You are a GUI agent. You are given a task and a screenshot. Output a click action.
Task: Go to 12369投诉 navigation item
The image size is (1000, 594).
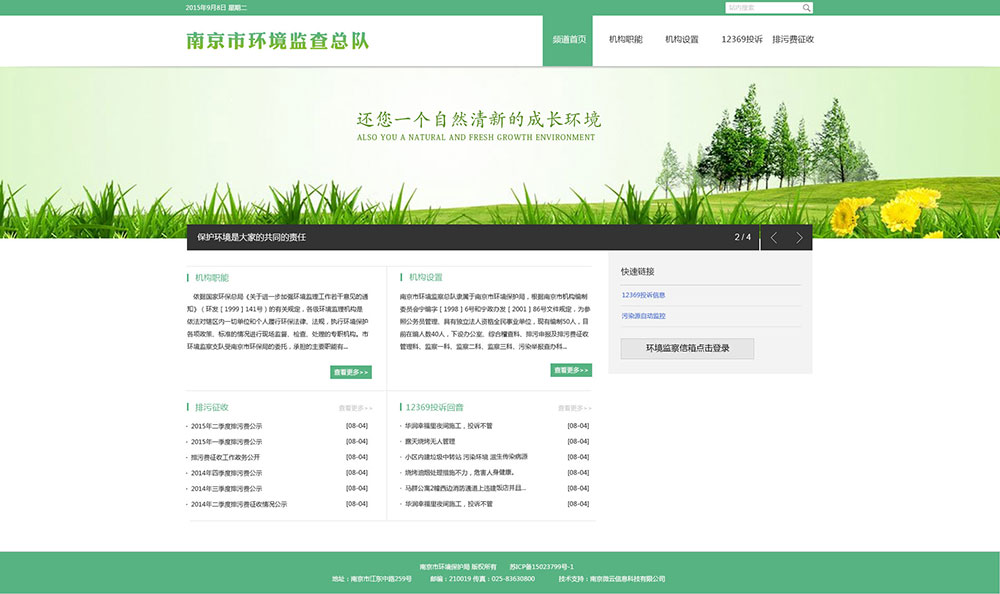pos(741,40)
